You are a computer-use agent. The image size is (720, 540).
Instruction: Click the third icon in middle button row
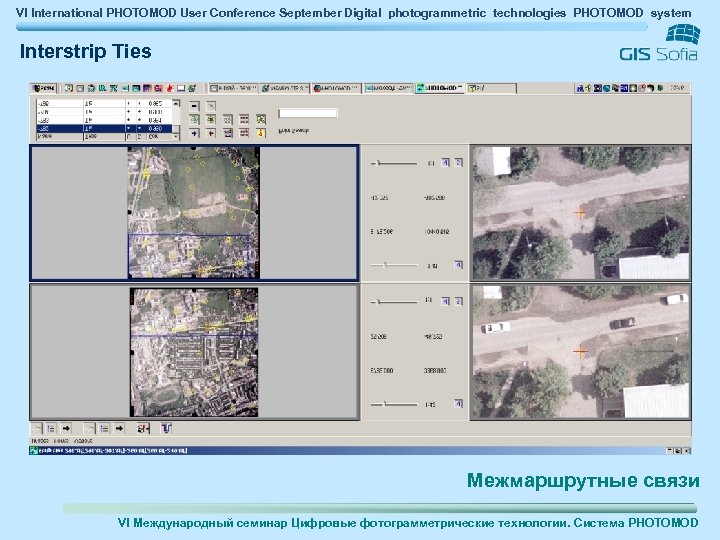click(228, 119)
